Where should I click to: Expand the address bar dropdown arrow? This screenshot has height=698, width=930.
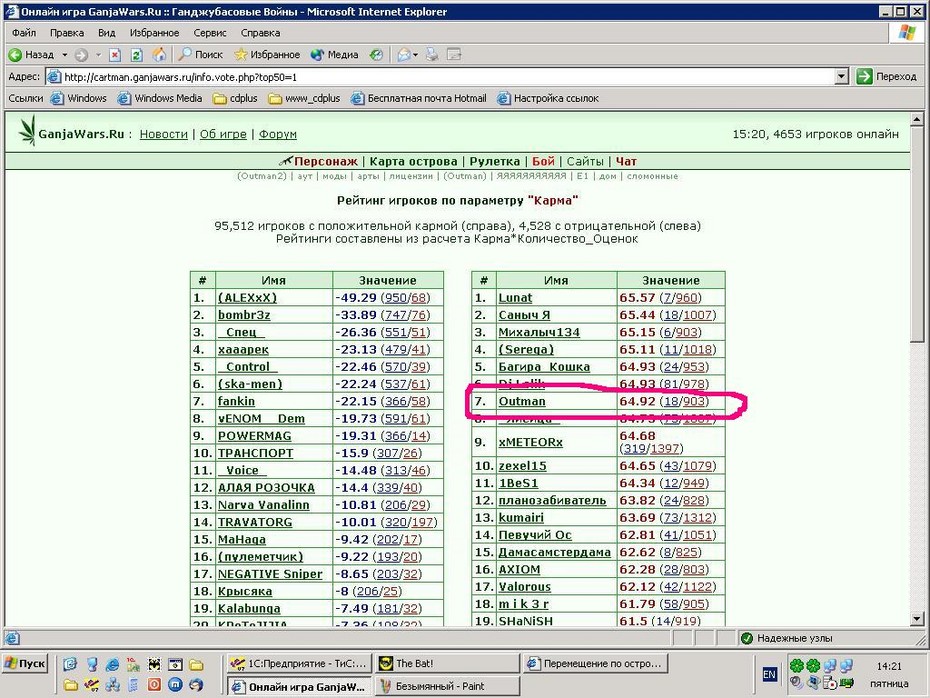click(841, 77)
